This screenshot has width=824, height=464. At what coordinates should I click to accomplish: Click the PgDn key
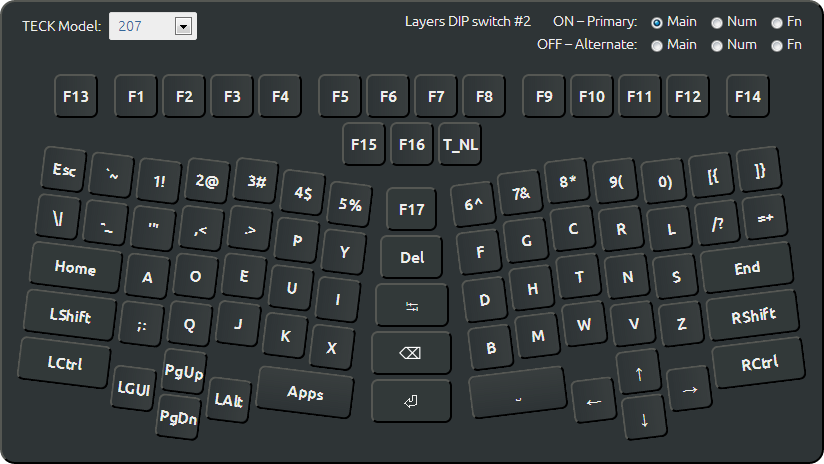tap(178, 418)
